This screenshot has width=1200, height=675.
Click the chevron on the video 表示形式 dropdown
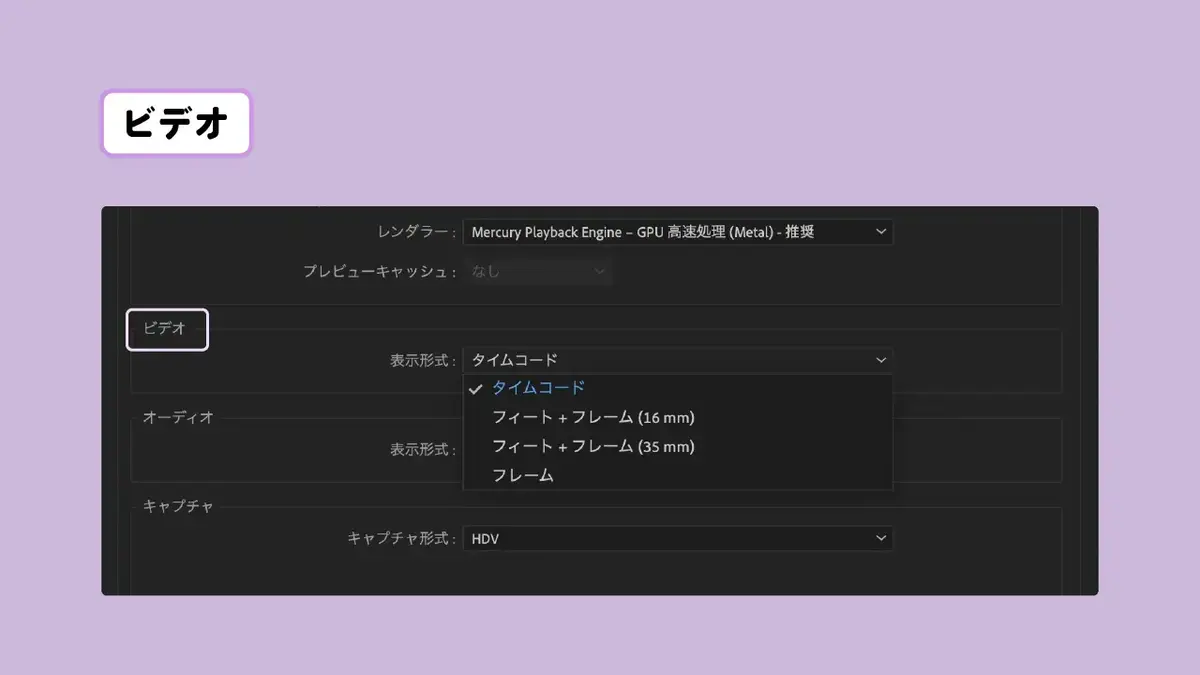coord(880,360)
